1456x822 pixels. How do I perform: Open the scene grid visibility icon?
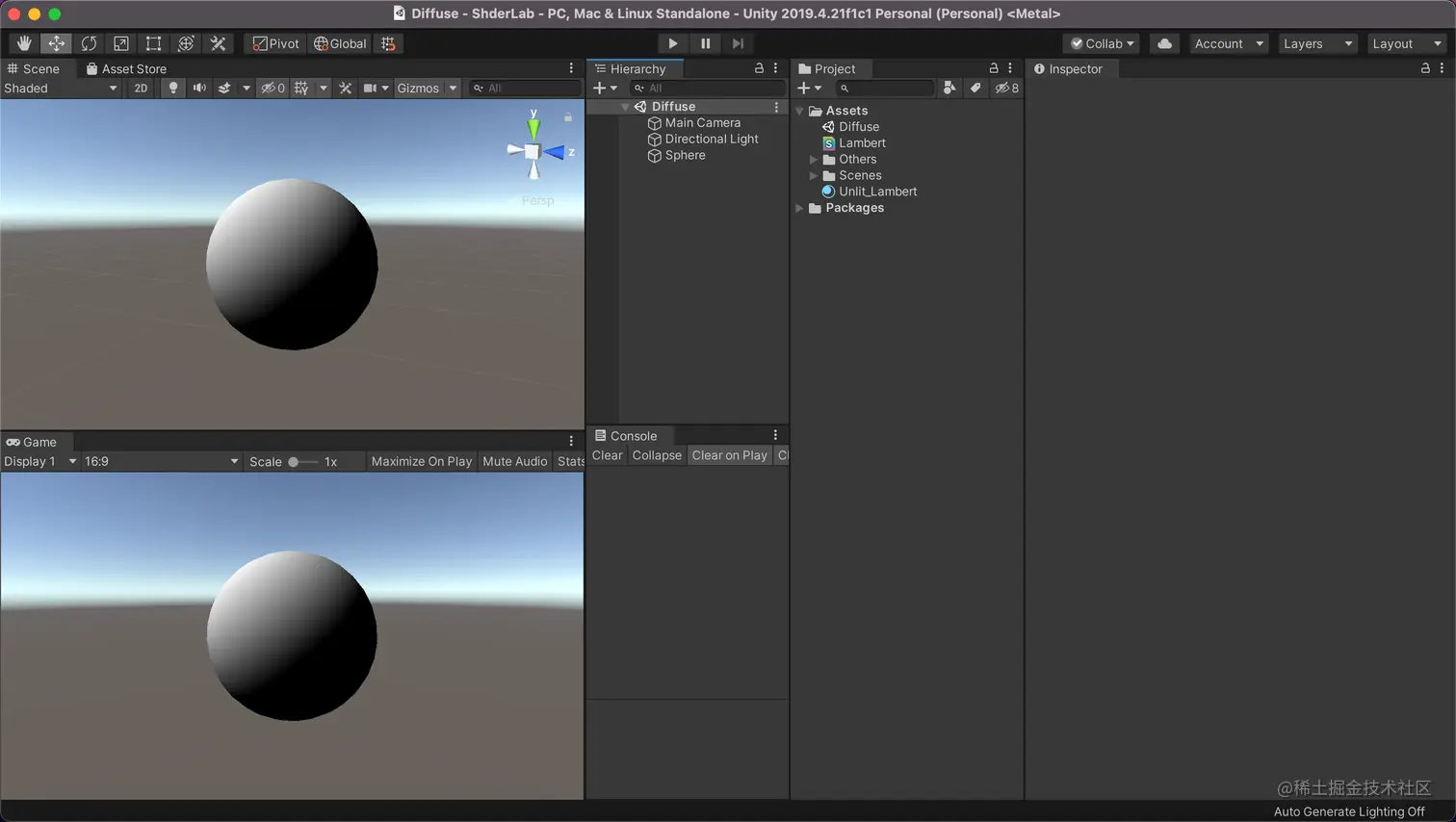pyautogui.click(x=301, y=88)
